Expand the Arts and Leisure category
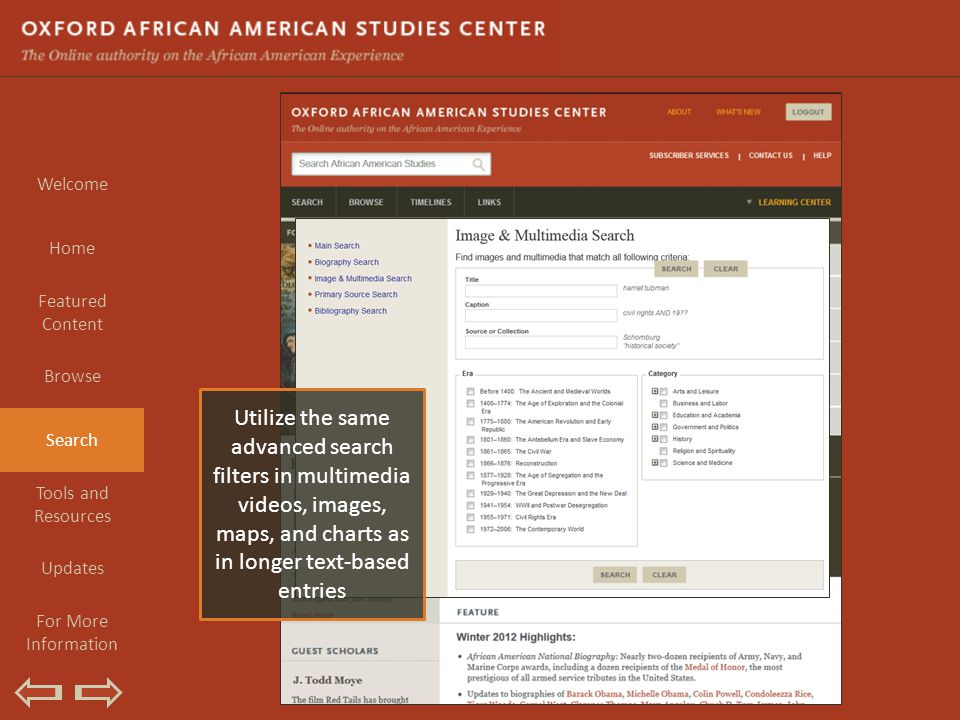960x720 pixels. 654,391
